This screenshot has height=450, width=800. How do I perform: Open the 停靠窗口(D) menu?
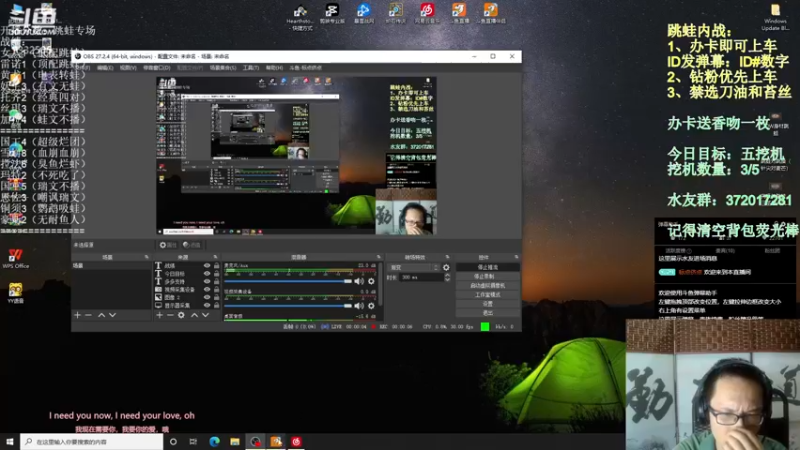coord(157,68)
